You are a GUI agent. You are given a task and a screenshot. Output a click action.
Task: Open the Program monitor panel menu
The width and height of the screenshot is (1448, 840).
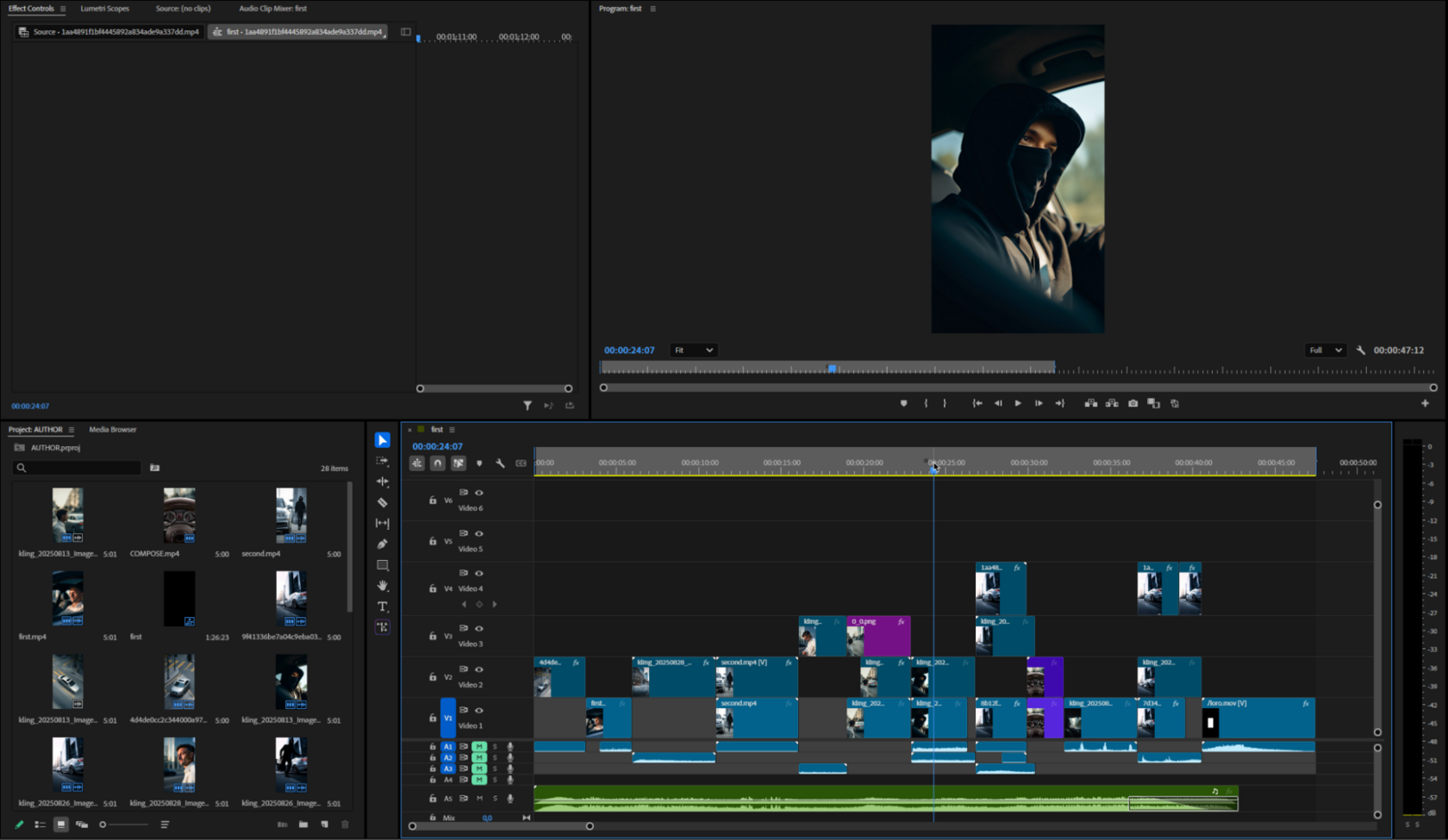(x=652, y=9)
